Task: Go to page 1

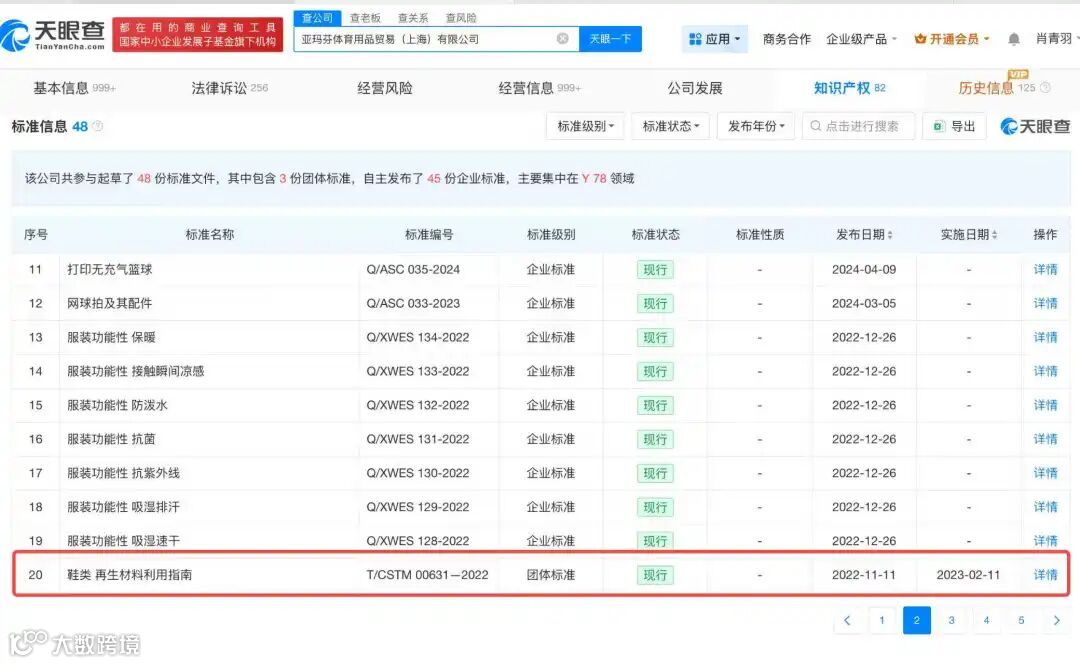Action: point(882,620)
